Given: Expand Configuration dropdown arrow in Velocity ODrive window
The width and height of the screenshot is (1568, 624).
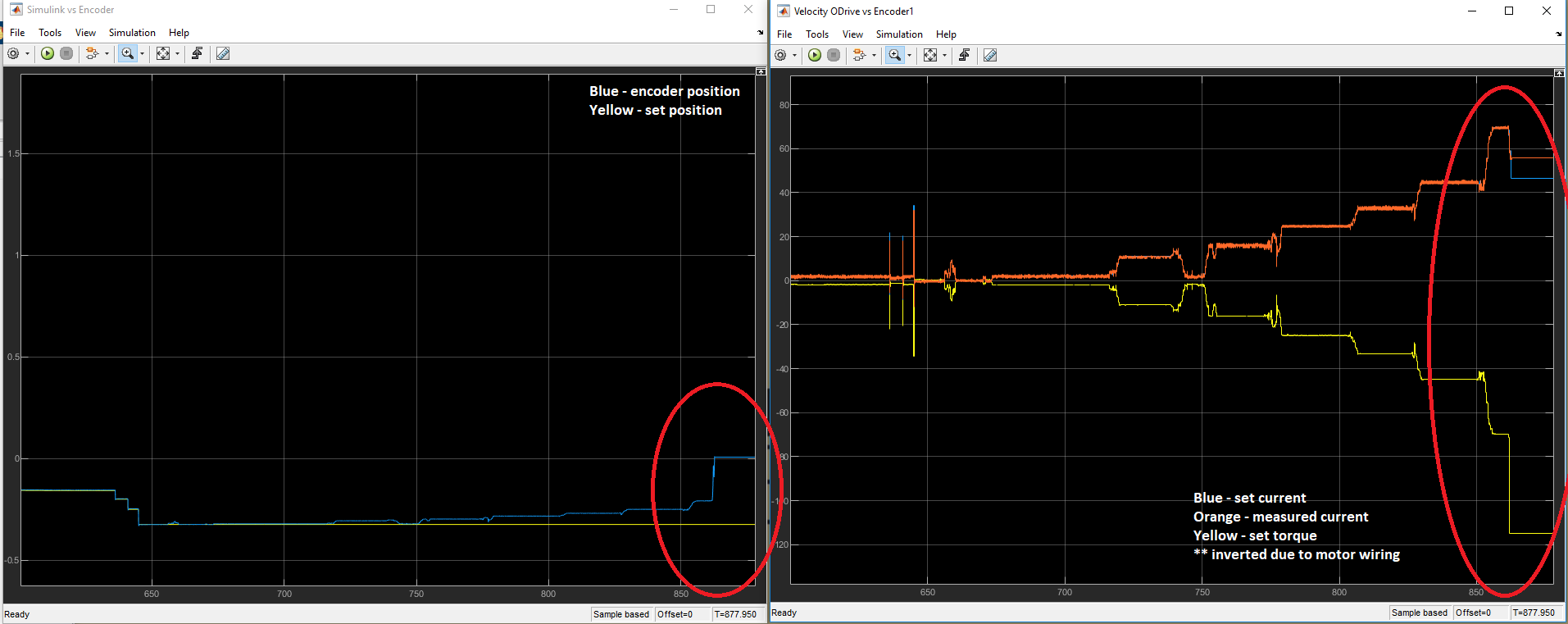Looking at the screenshot, I should click(794, 56).
